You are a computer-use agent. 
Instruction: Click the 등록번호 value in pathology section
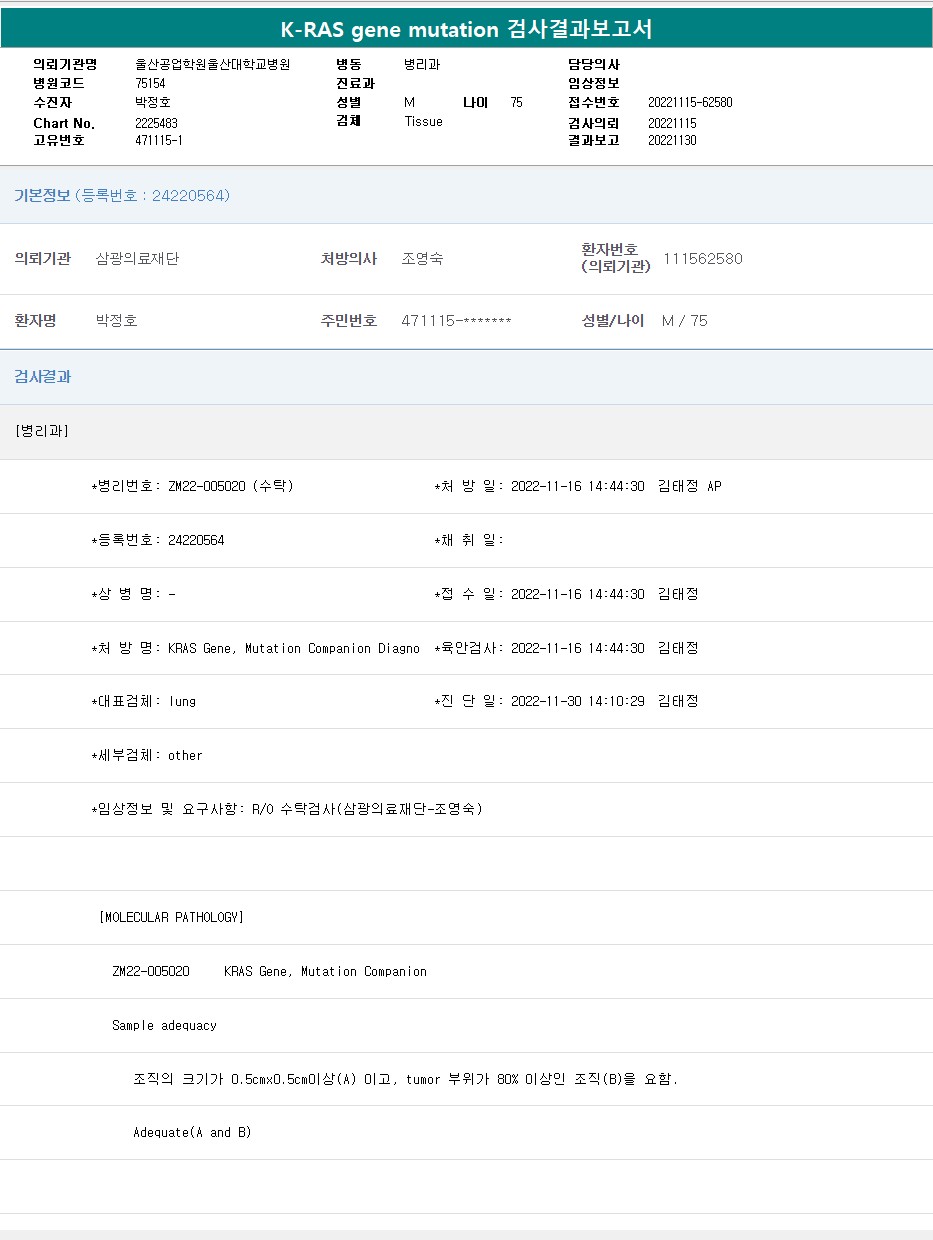click(196, 541)
